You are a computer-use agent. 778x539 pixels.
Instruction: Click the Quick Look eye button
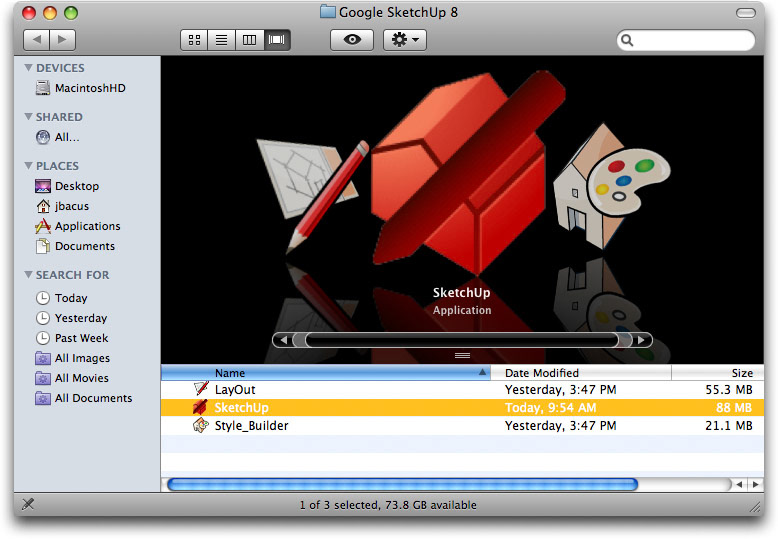(x=352, y=40)
